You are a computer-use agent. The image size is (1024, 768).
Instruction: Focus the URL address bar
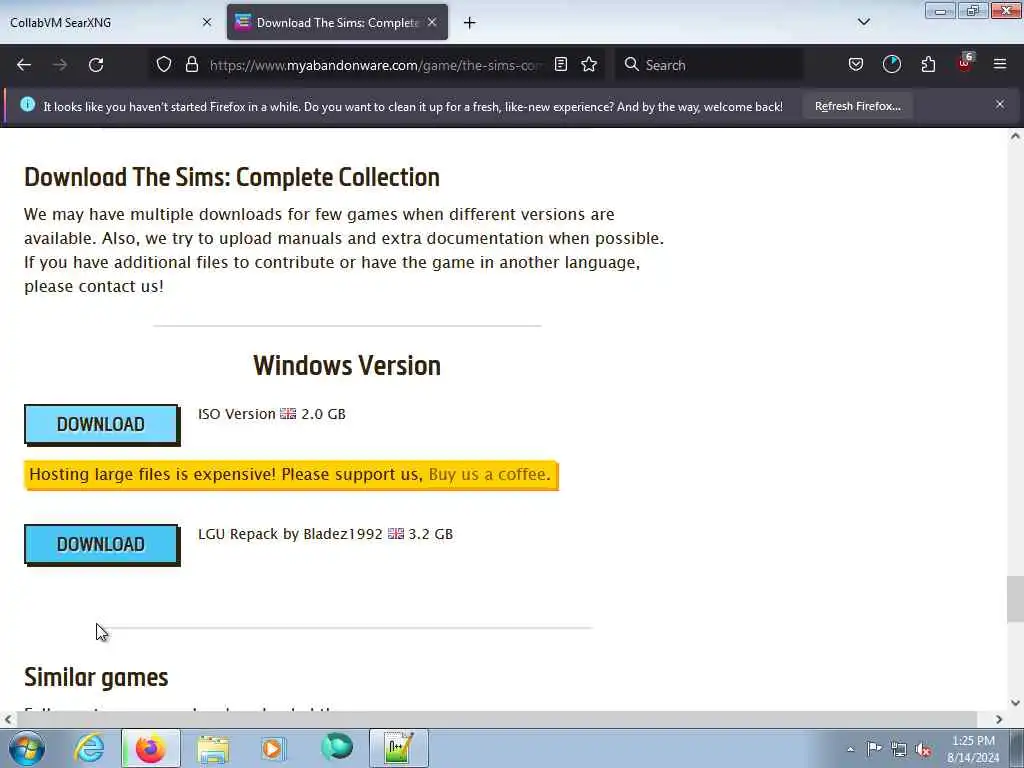376,65
